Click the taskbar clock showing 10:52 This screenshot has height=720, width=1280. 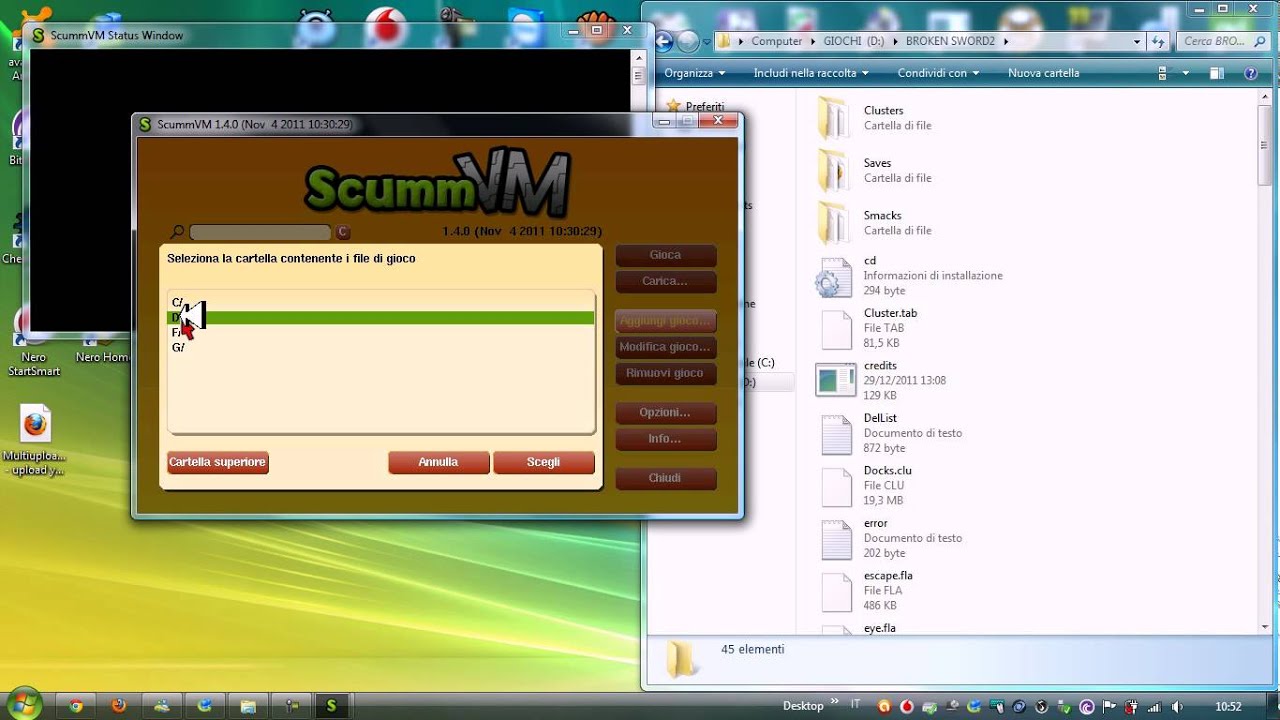click(1228, 706)
